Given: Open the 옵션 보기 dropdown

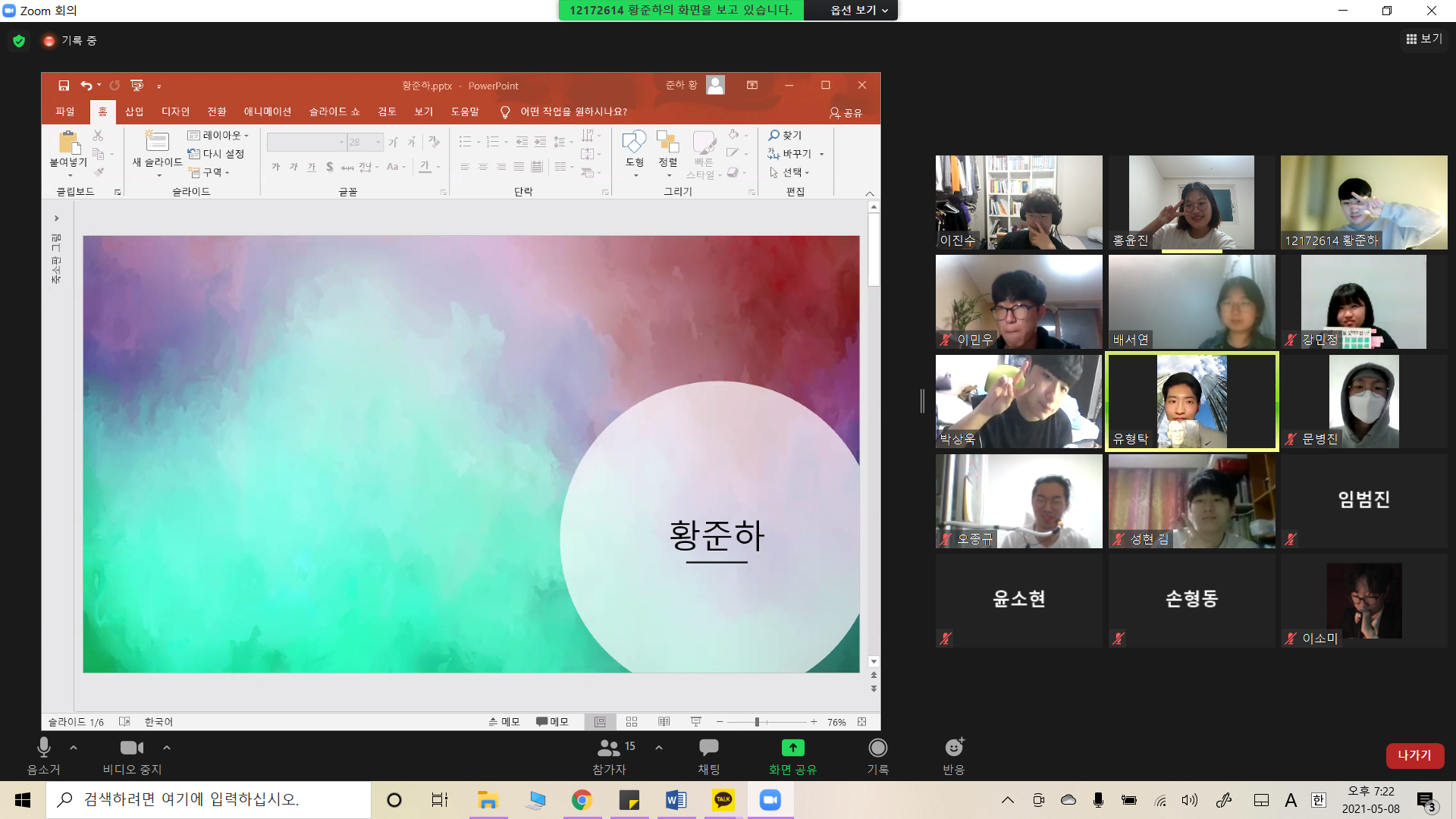Looking at the screenshot, I should pyautogui.click(x=858, y=11).
